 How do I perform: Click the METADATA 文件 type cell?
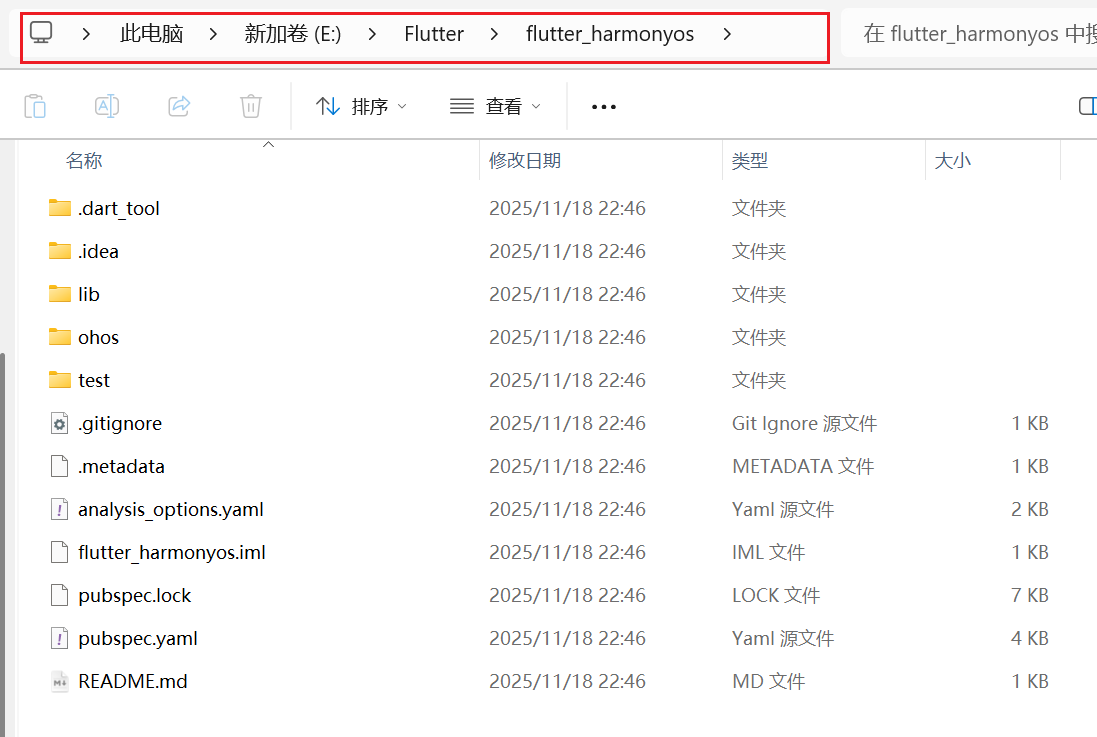click(803, 466)
